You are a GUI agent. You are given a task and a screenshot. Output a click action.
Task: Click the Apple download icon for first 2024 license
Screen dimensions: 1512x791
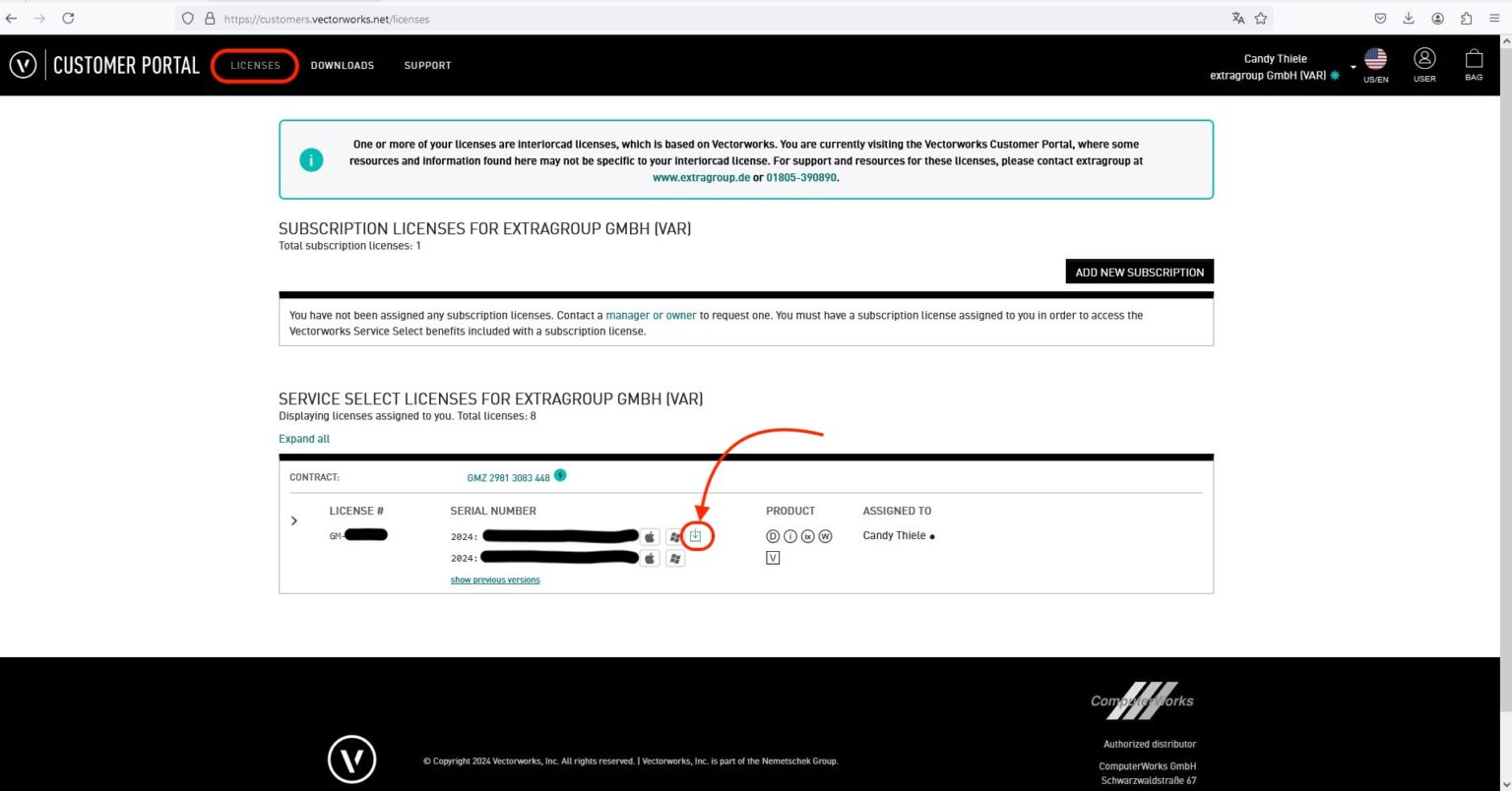coord(650,536)
